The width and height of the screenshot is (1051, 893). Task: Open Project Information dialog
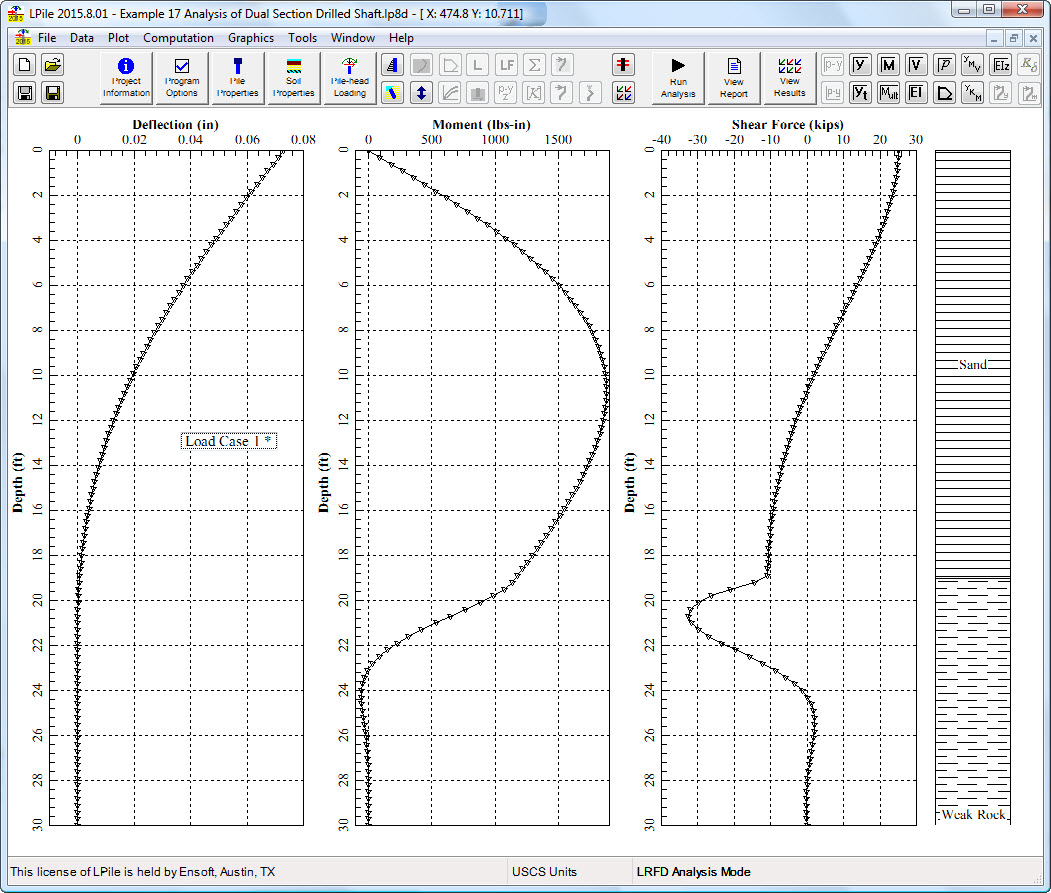coord(126,78)
